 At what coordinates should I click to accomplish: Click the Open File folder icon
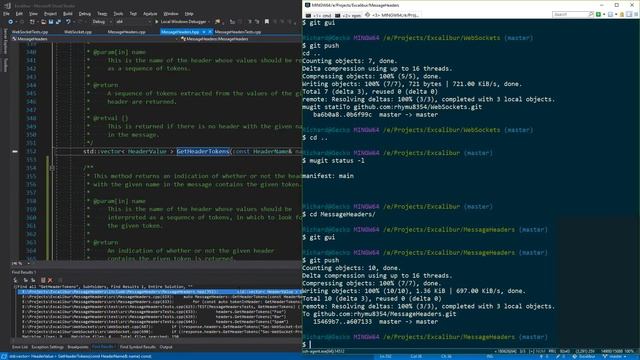(x=43, y=22)
